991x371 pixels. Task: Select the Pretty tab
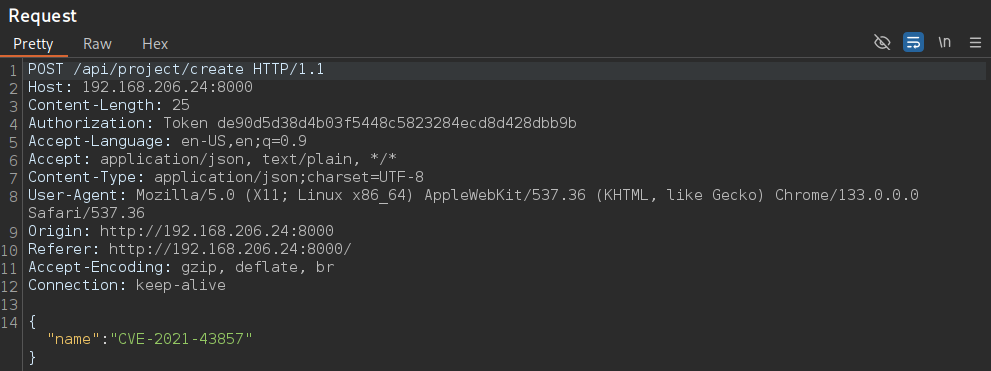(33, 44)
